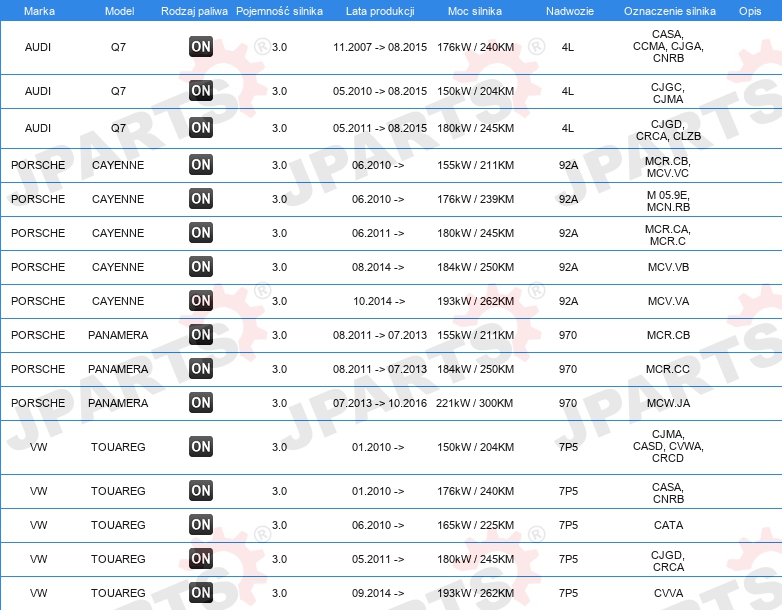Image resolution: width=782 pixels, height=610 pixels.
Task: Click the 970 body cell in the MCW.JA row
Action: click(568, 403)
